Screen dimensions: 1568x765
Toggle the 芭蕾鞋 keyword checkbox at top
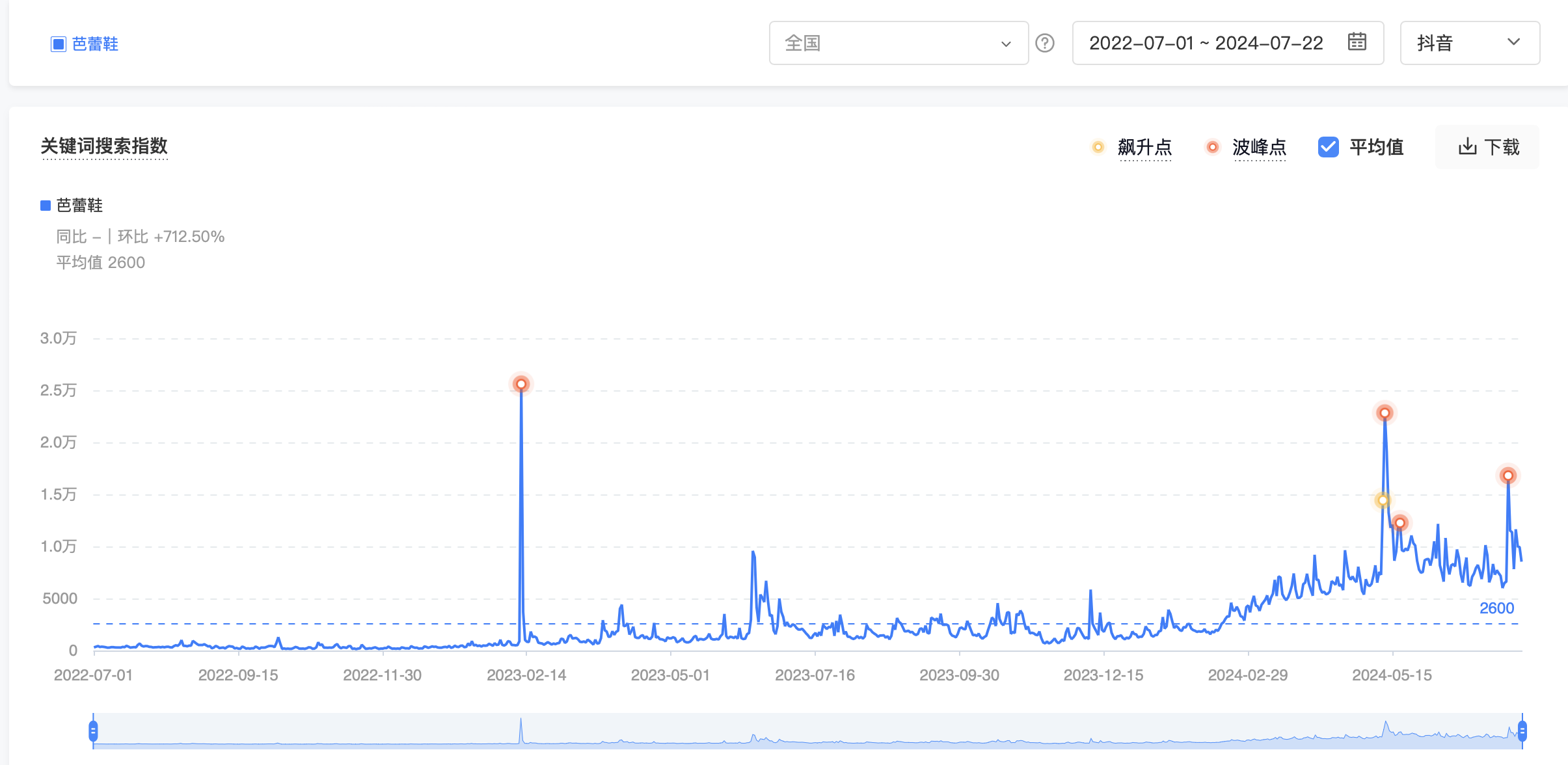pyautogui.click(x=59, y=44)
